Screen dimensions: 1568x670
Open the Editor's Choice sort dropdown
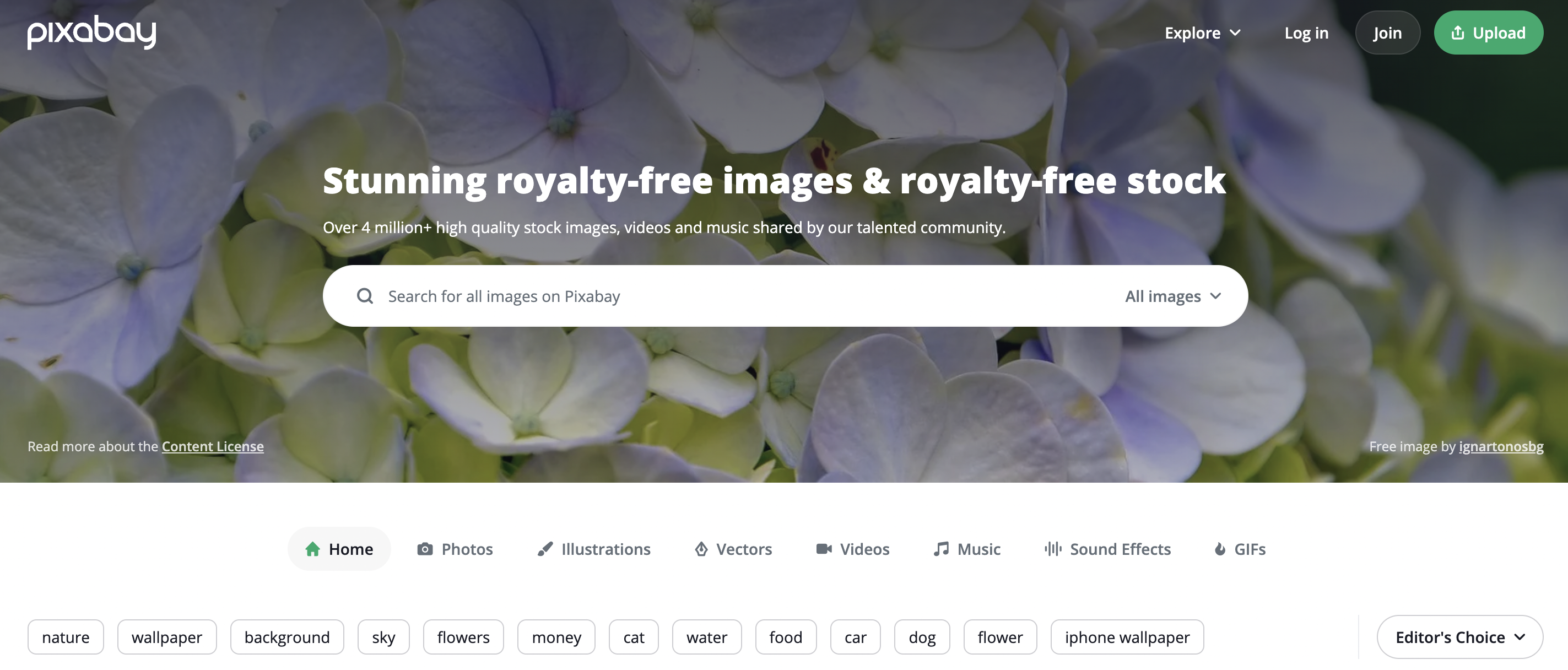1459,637
